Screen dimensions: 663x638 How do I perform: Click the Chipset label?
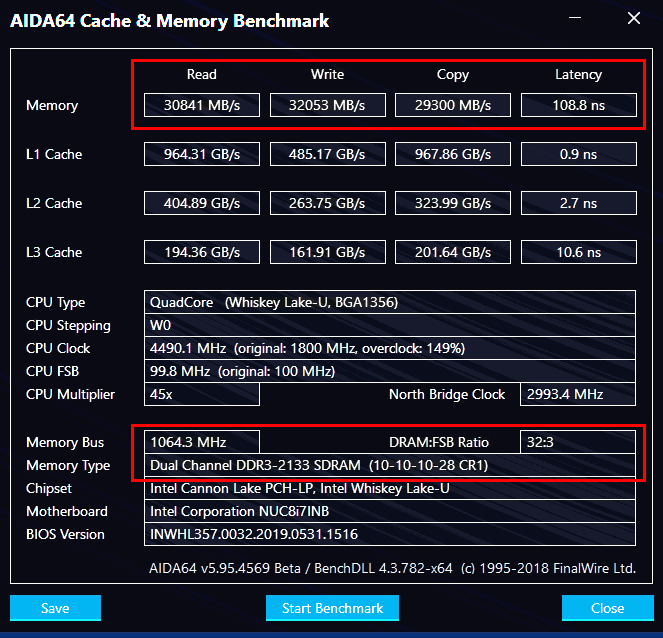click(49, 489)
